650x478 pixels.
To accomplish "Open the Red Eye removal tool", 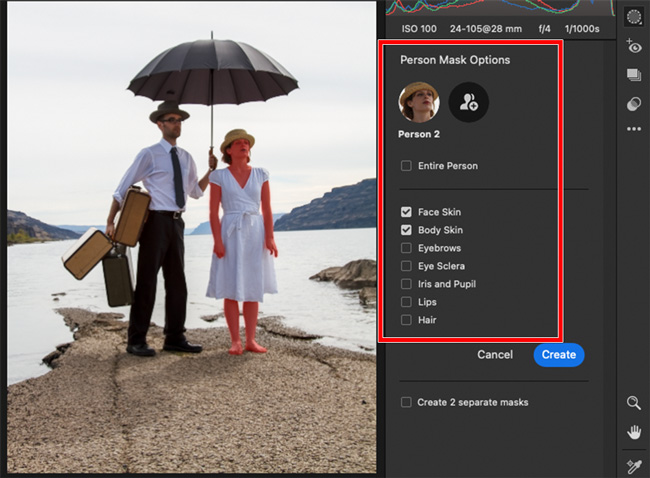I will coord(634,46).
